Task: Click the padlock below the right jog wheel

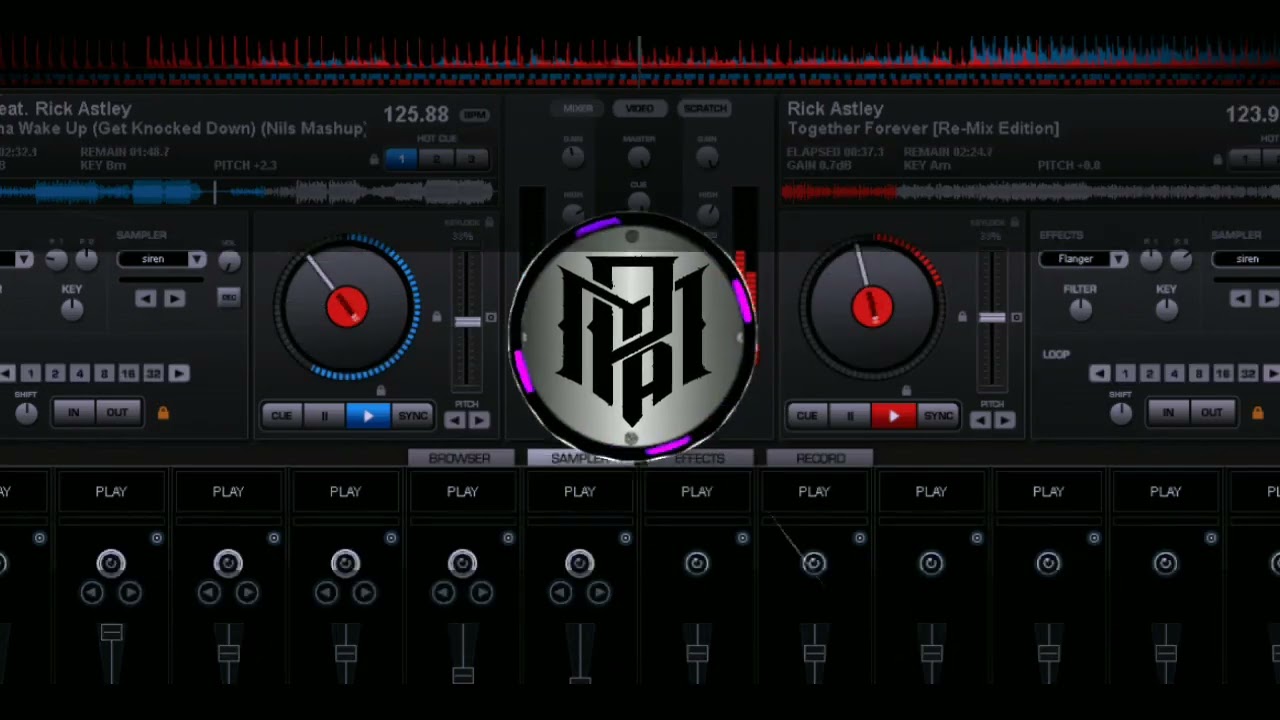Action: click(906, 391)
